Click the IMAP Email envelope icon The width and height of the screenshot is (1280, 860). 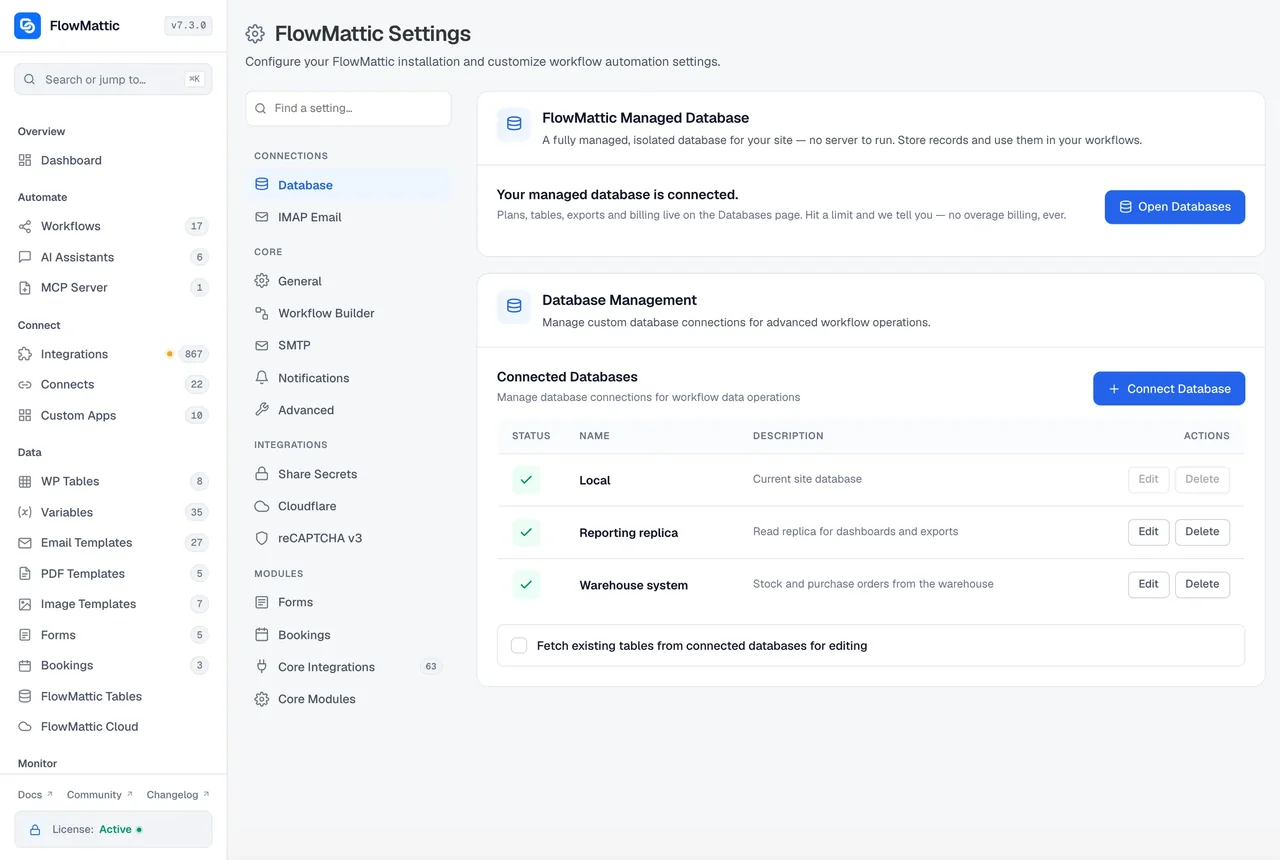click(262, 217)
